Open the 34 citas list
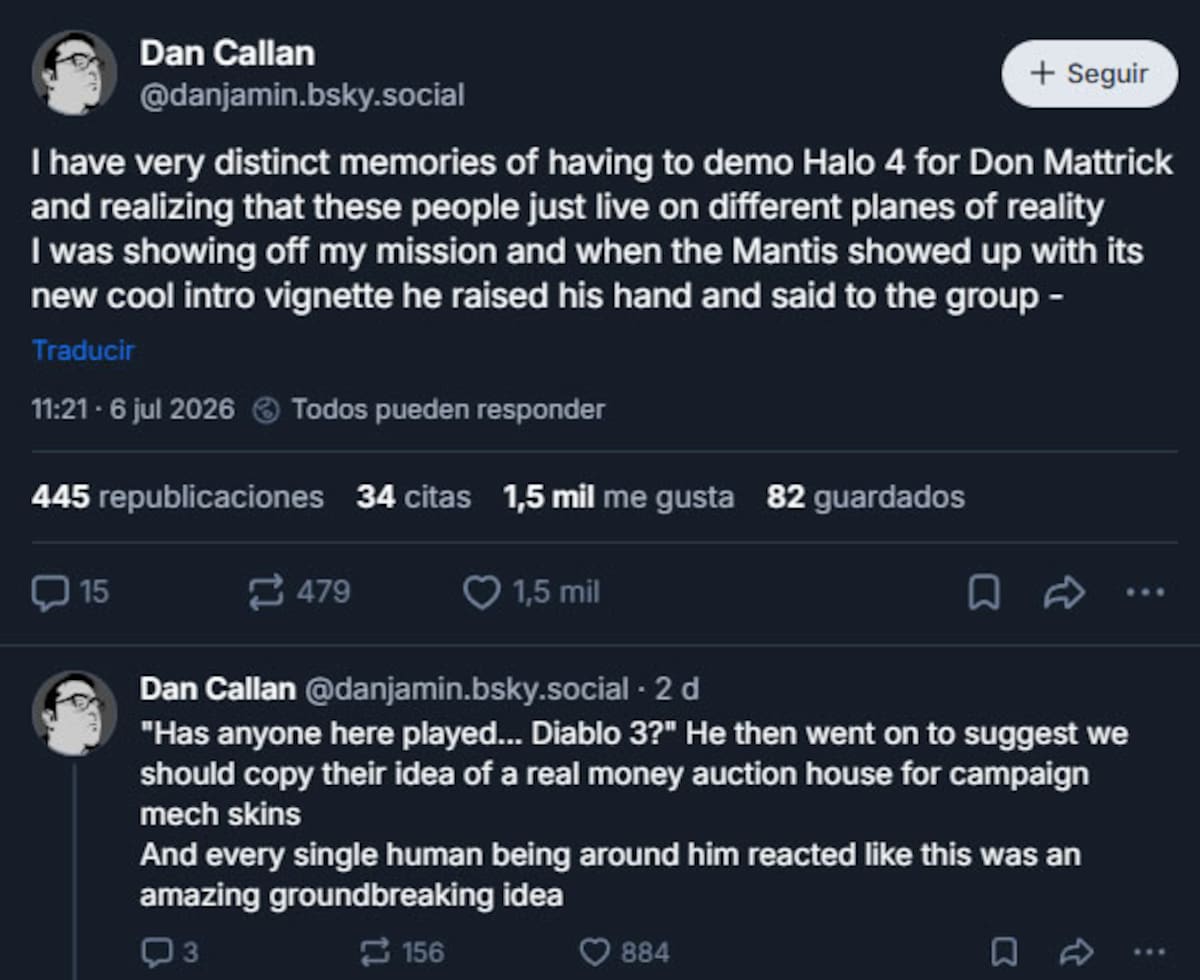Image resolution: width=1200 pixels, height=980 pixels. pos(413,497)
